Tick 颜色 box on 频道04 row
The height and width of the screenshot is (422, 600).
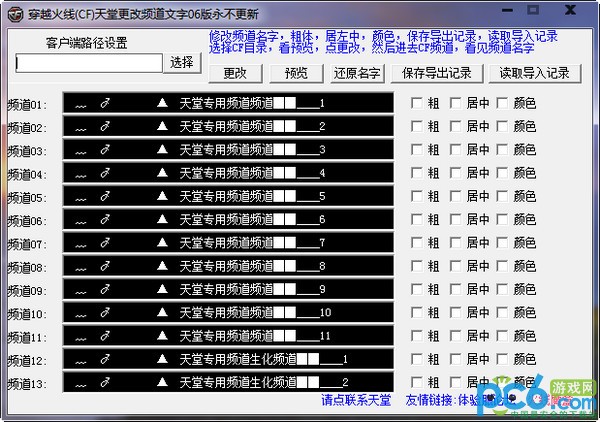pos(502,173)
